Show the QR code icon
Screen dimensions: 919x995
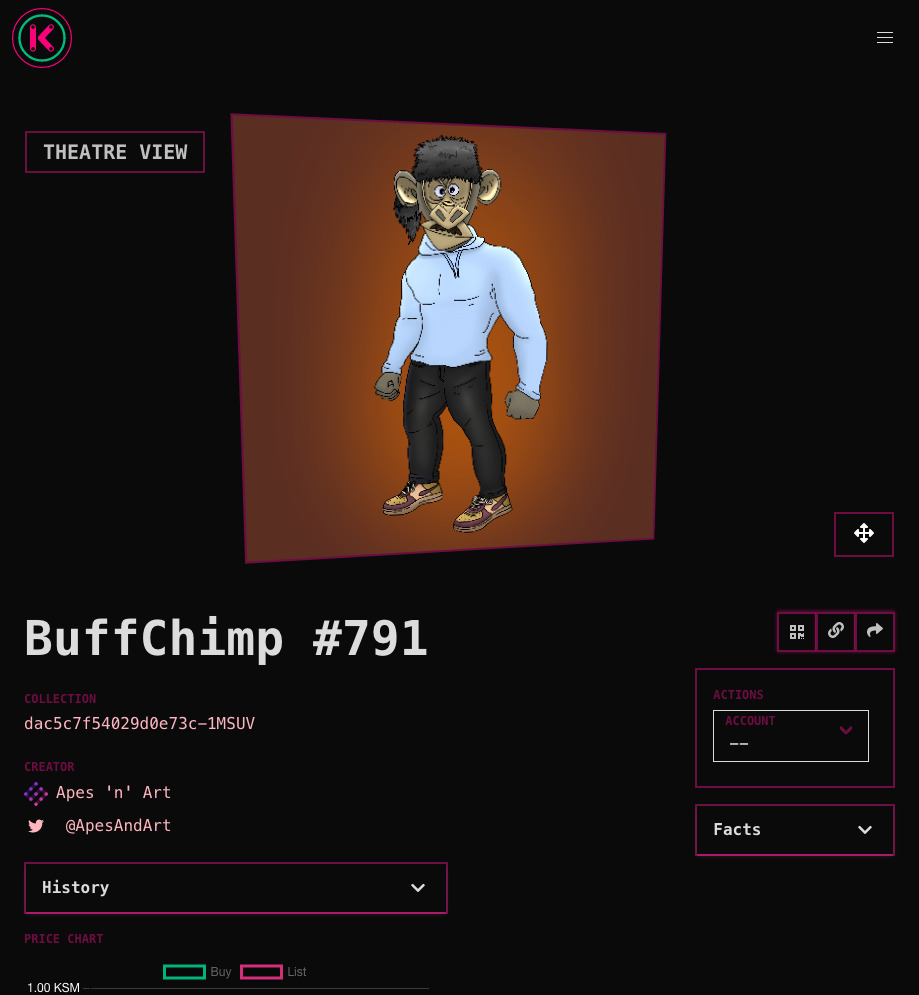pos(797,632)
